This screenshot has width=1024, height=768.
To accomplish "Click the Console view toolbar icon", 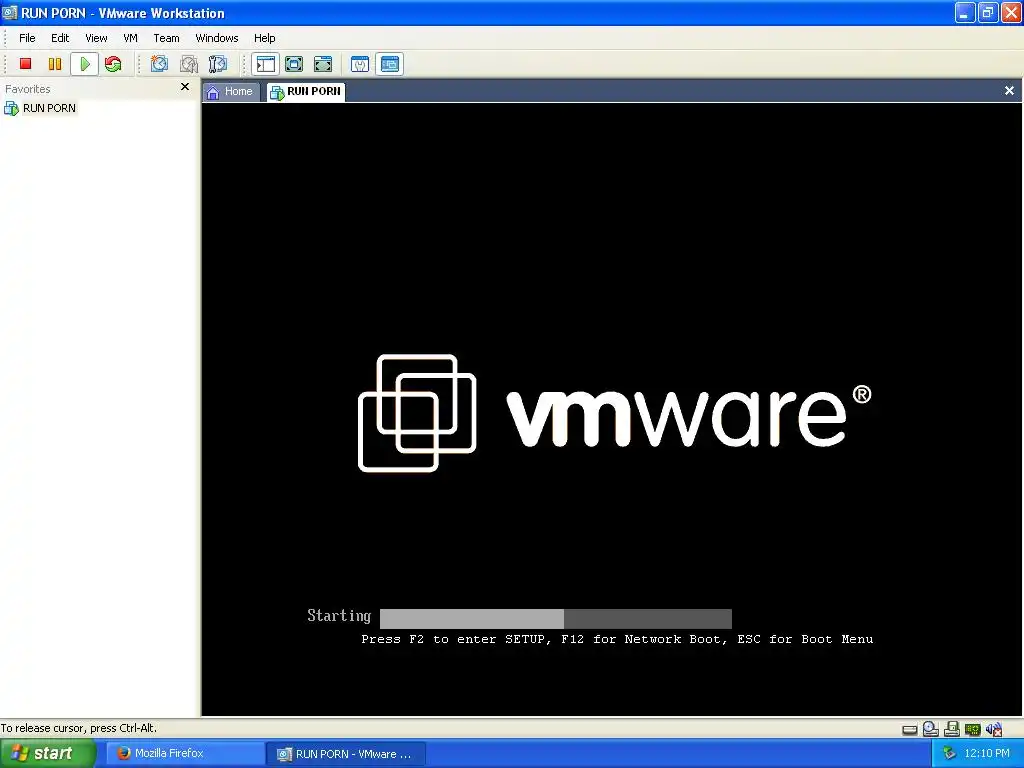I will [390, 64].
